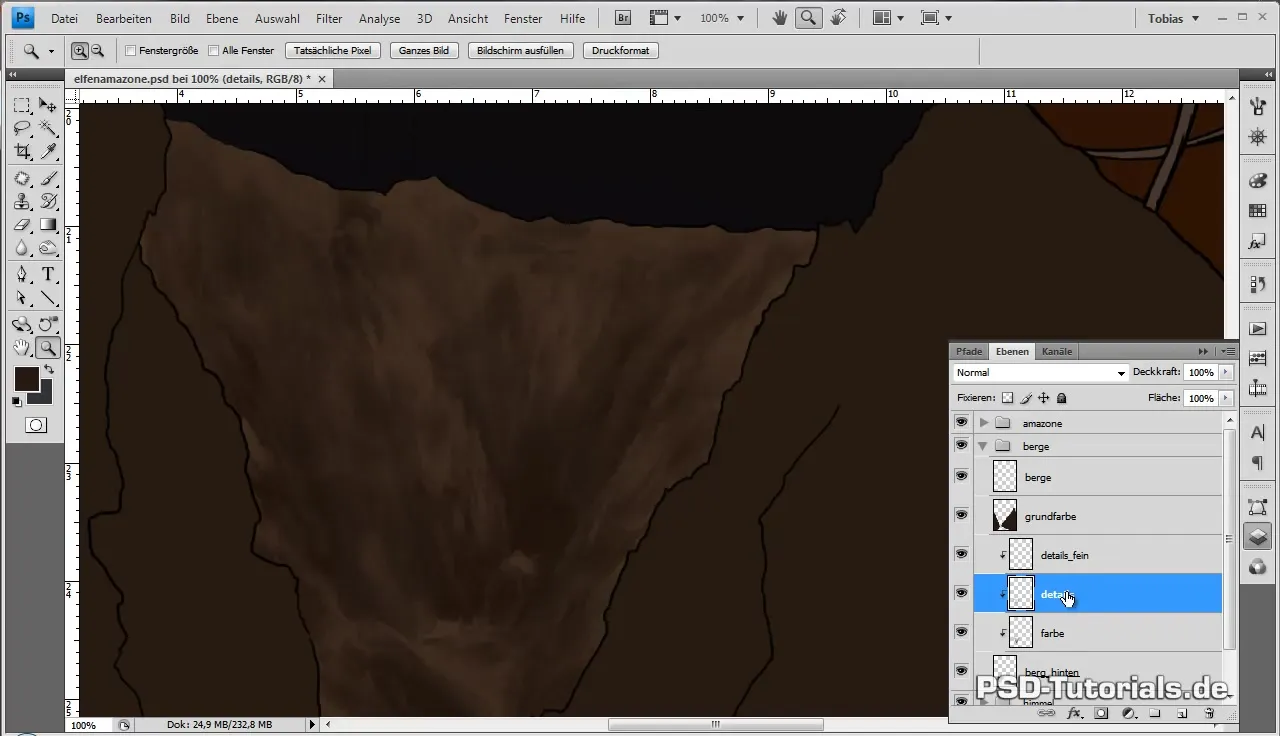Image resolution: width=1280 pixels, height=736 pixels.
Task: Toggle Quick Mask mode
Action: click(36, 425)
